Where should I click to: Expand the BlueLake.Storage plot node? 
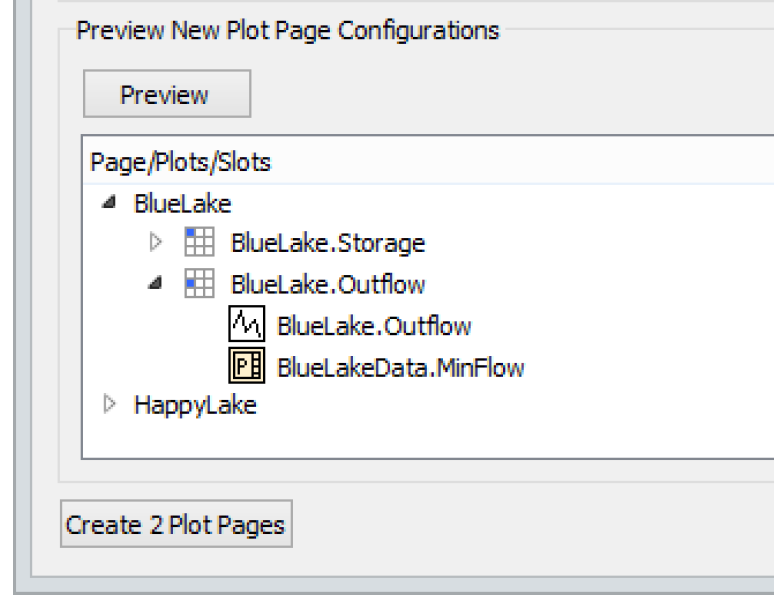(156, 242)
